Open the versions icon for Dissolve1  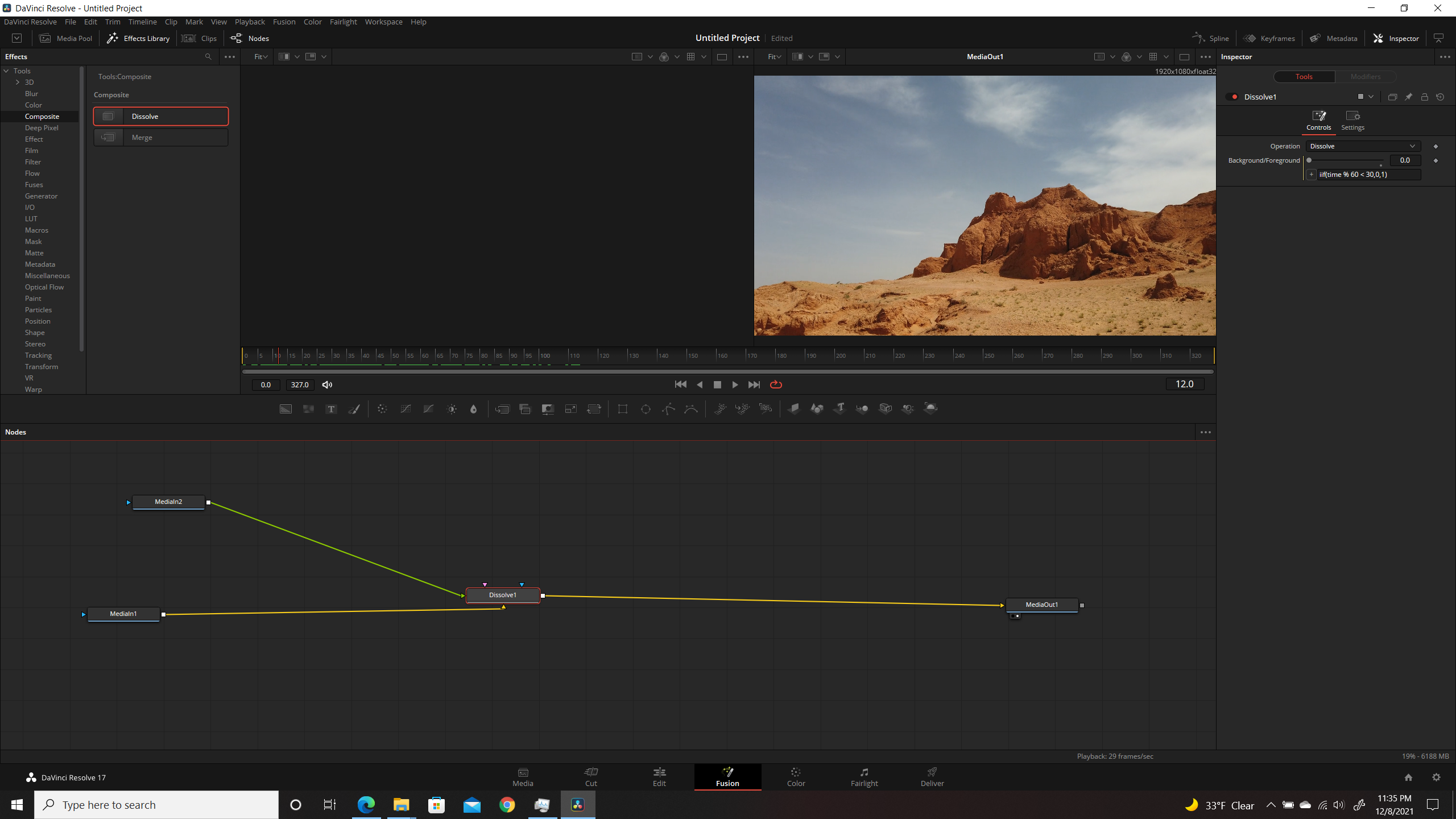point(1392,97)
